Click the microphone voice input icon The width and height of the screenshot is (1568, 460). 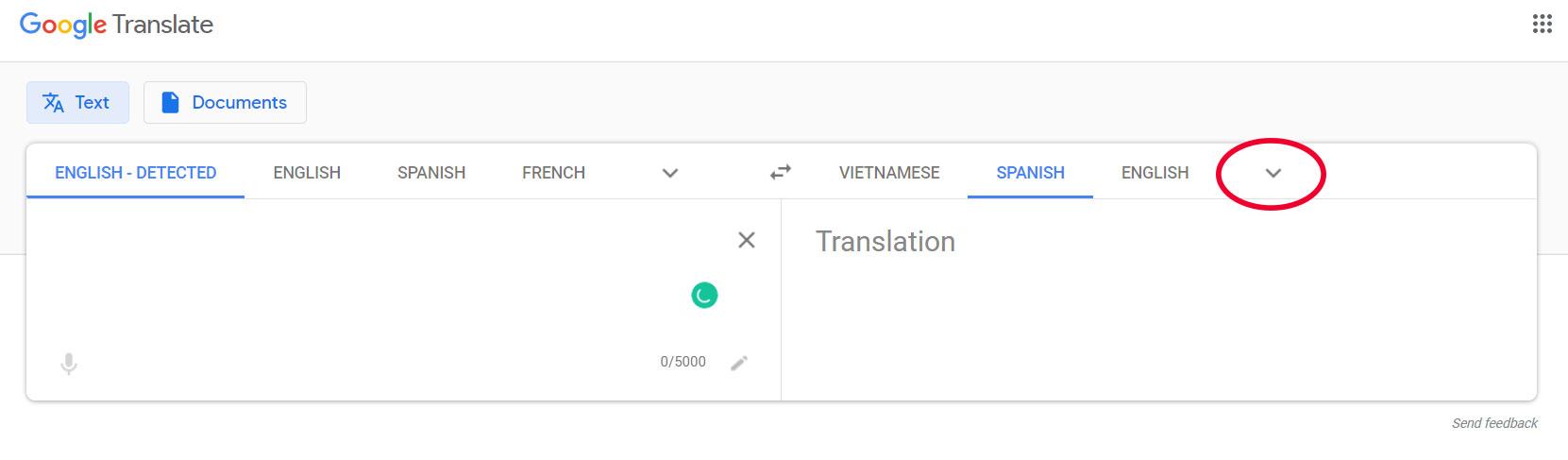69,364
